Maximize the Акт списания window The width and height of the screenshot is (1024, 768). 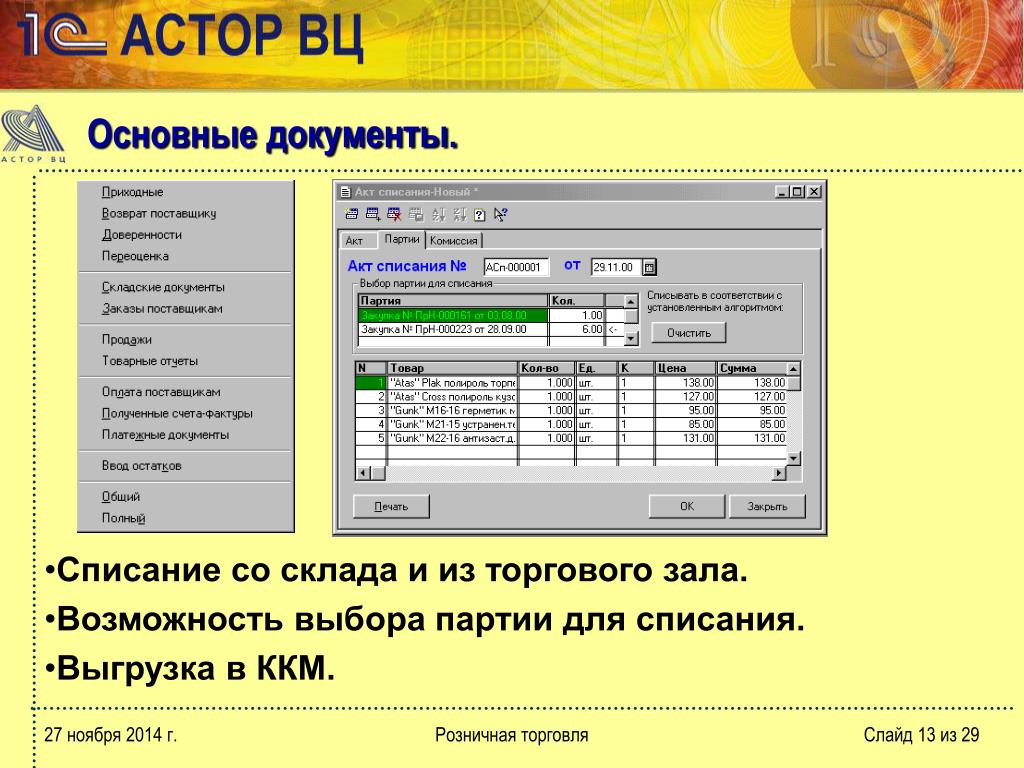[x=797, y=192]
